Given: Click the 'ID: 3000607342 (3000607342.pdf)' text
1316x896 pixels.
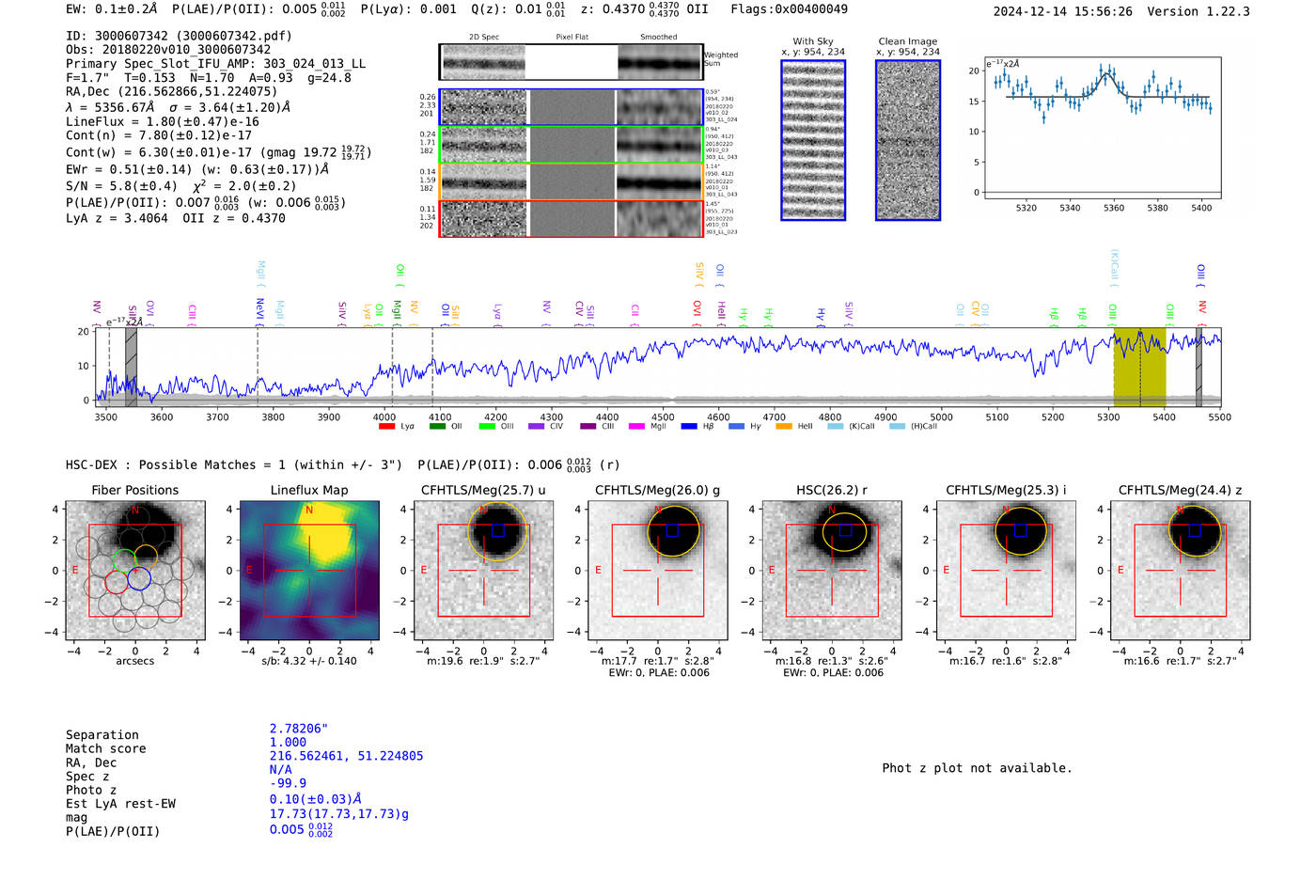Looking at the screenshot, I should 179,36.
